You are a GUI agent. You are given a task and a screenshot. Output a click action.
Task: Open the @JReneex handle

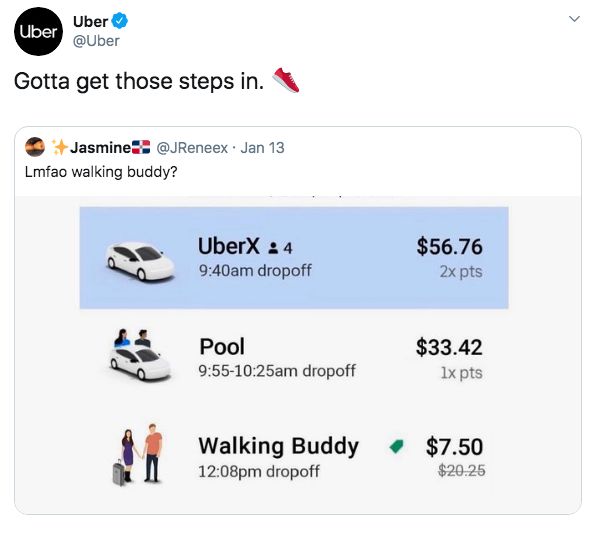(x=192, y=148)
